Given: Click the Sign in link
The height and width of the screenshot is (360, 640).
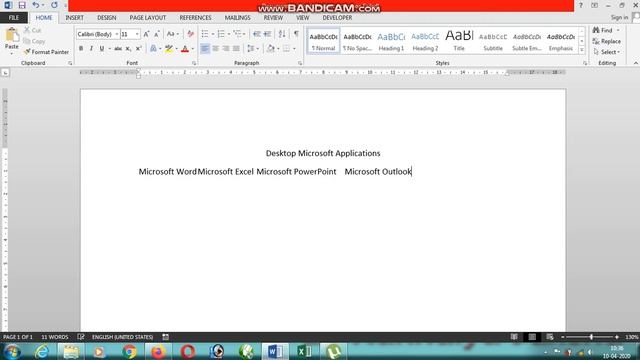Looking at the screenshot, I should 619,18.
